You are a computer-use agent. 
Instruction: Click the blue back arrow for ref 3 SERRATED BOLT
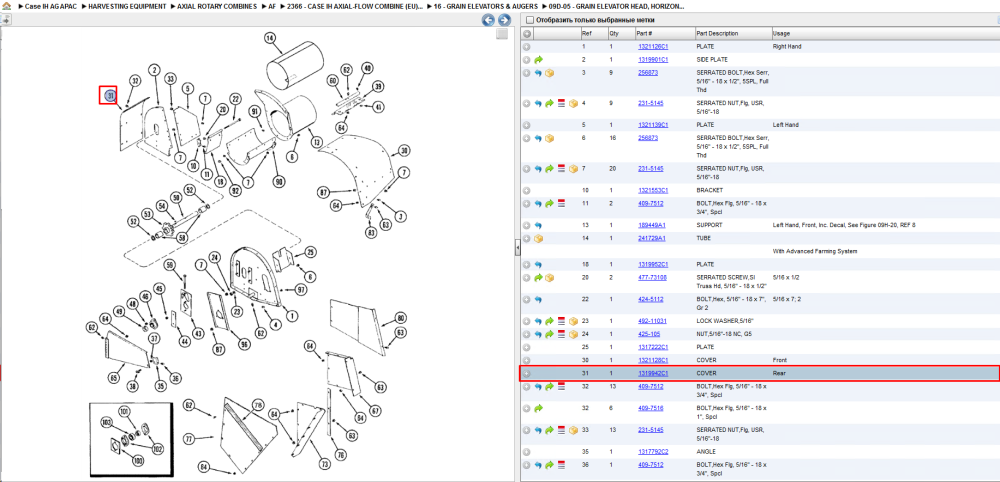[x=538, y=73]
